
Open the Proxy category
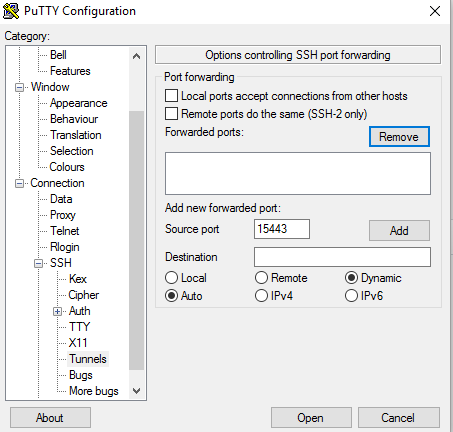63,215
